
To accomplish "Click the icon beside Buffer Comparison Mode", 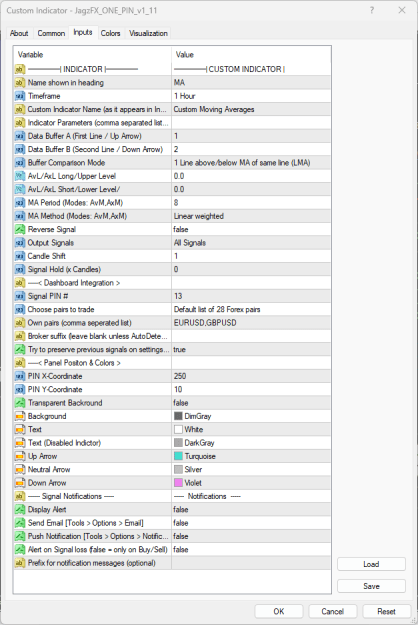I will 20,163.
